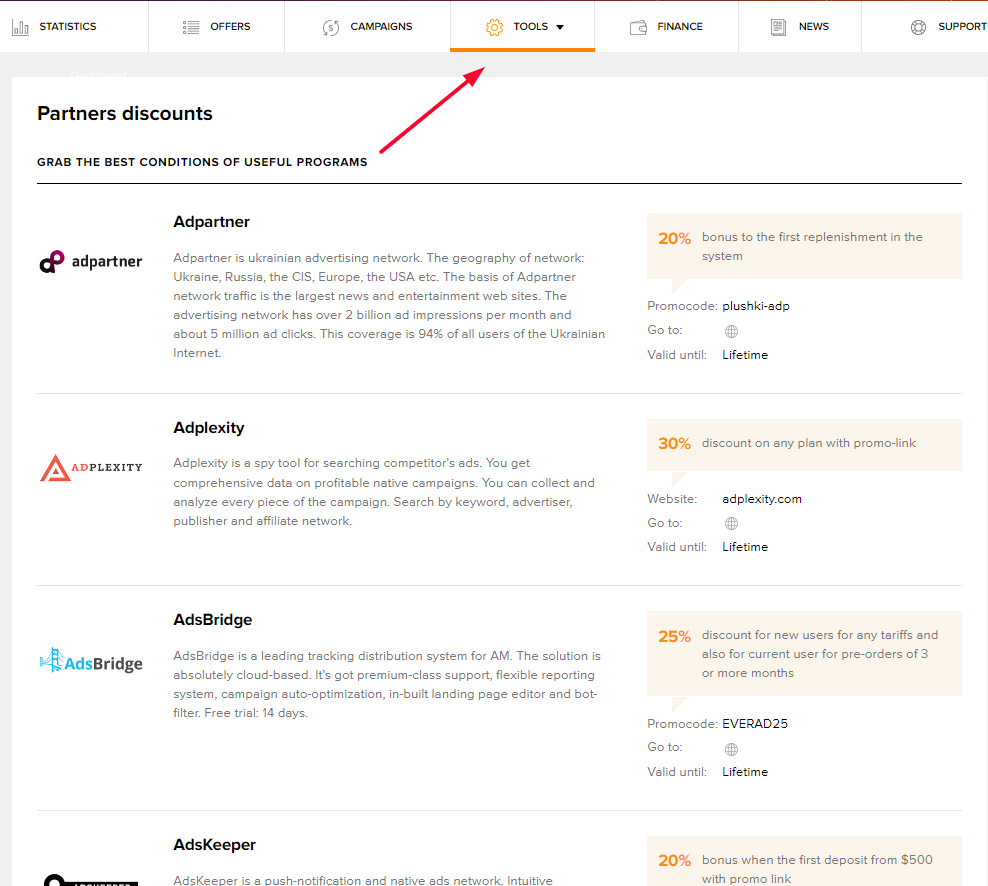Click the EVERAD25 promocode
This screenshot has width=988, height=886.
coord(755,723)
